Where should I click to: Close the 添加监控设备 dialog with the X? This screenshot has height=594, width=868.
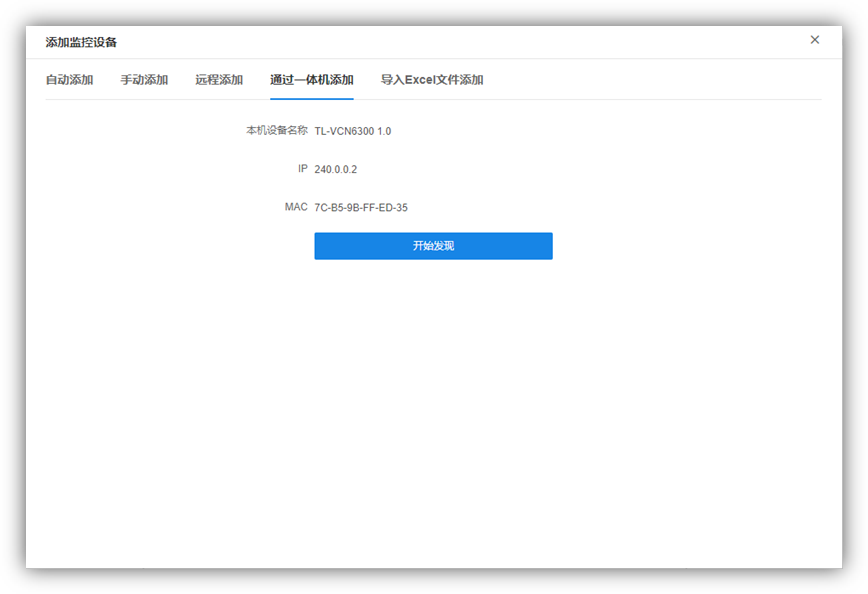click(x=814, y=40)
